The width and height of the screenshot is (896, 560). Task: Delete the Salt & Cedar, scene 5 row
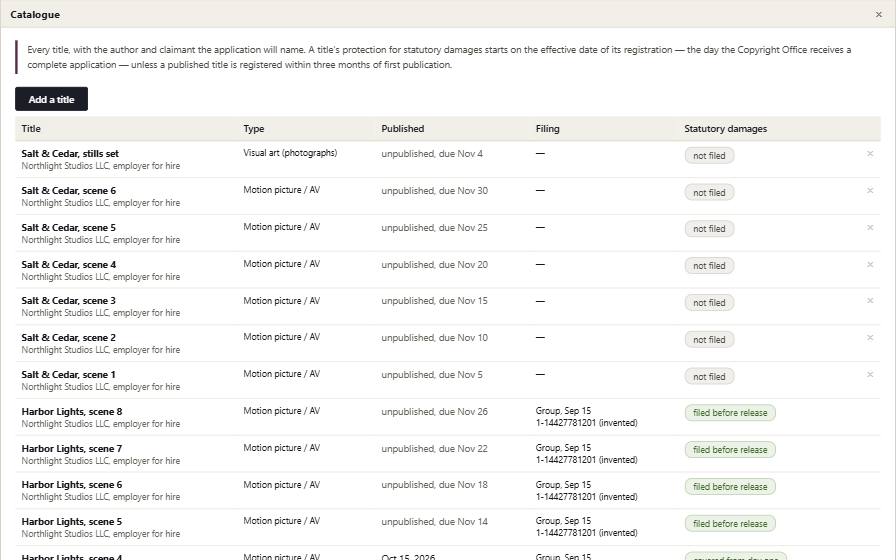870,227
